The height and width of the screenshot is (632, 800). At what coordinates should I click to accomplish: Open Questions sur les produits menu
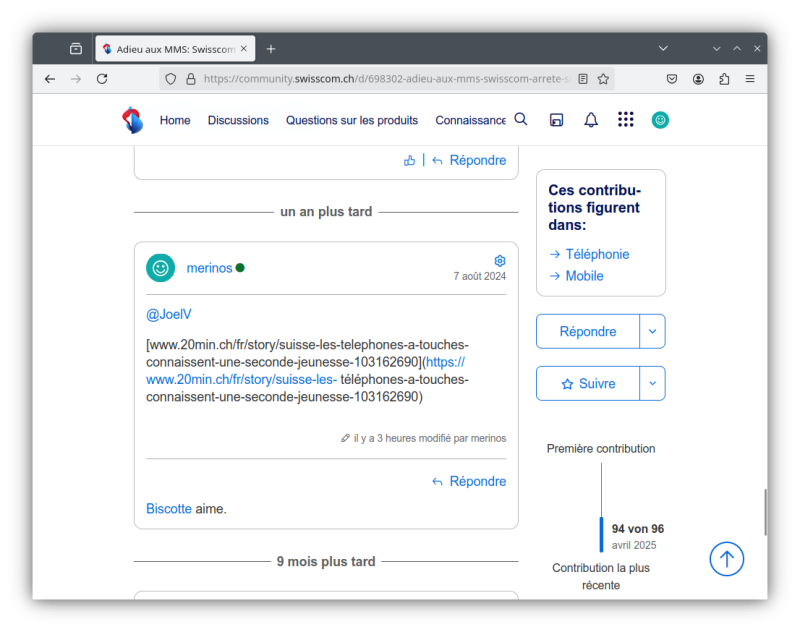352,120
